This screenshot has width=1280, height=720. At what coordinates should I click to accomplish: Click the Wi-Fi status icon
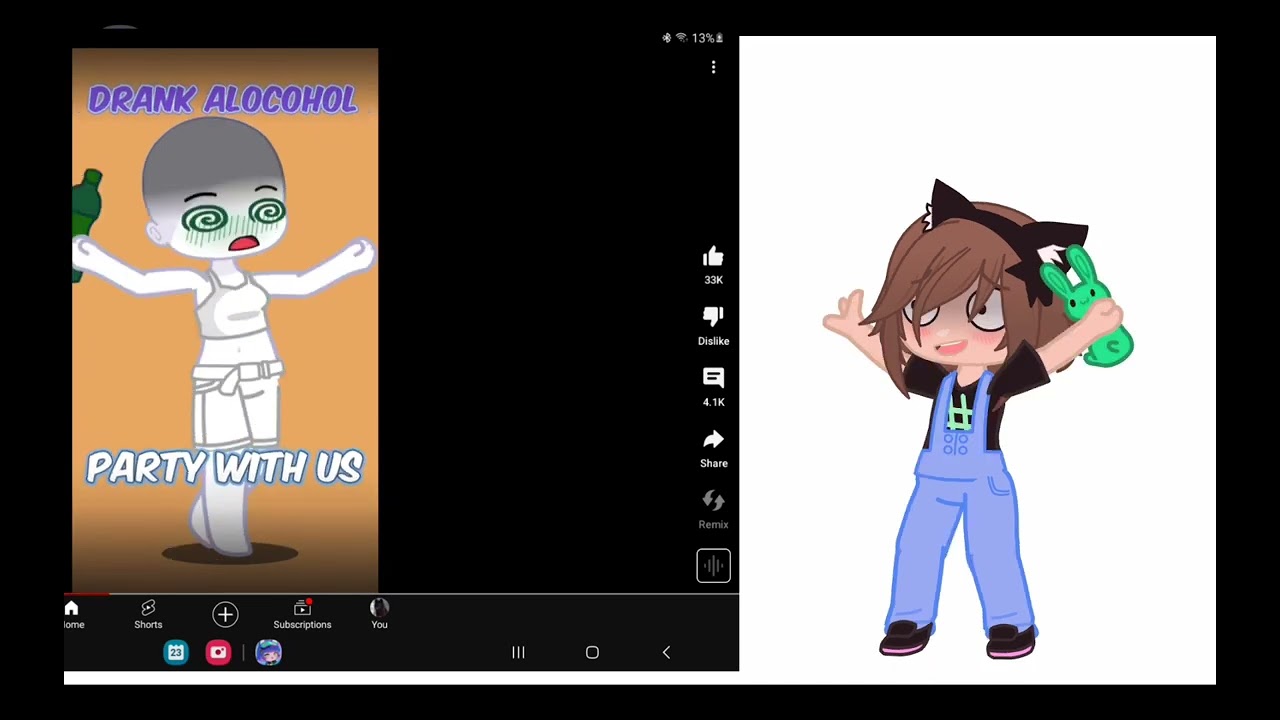(x=681, y=38)
